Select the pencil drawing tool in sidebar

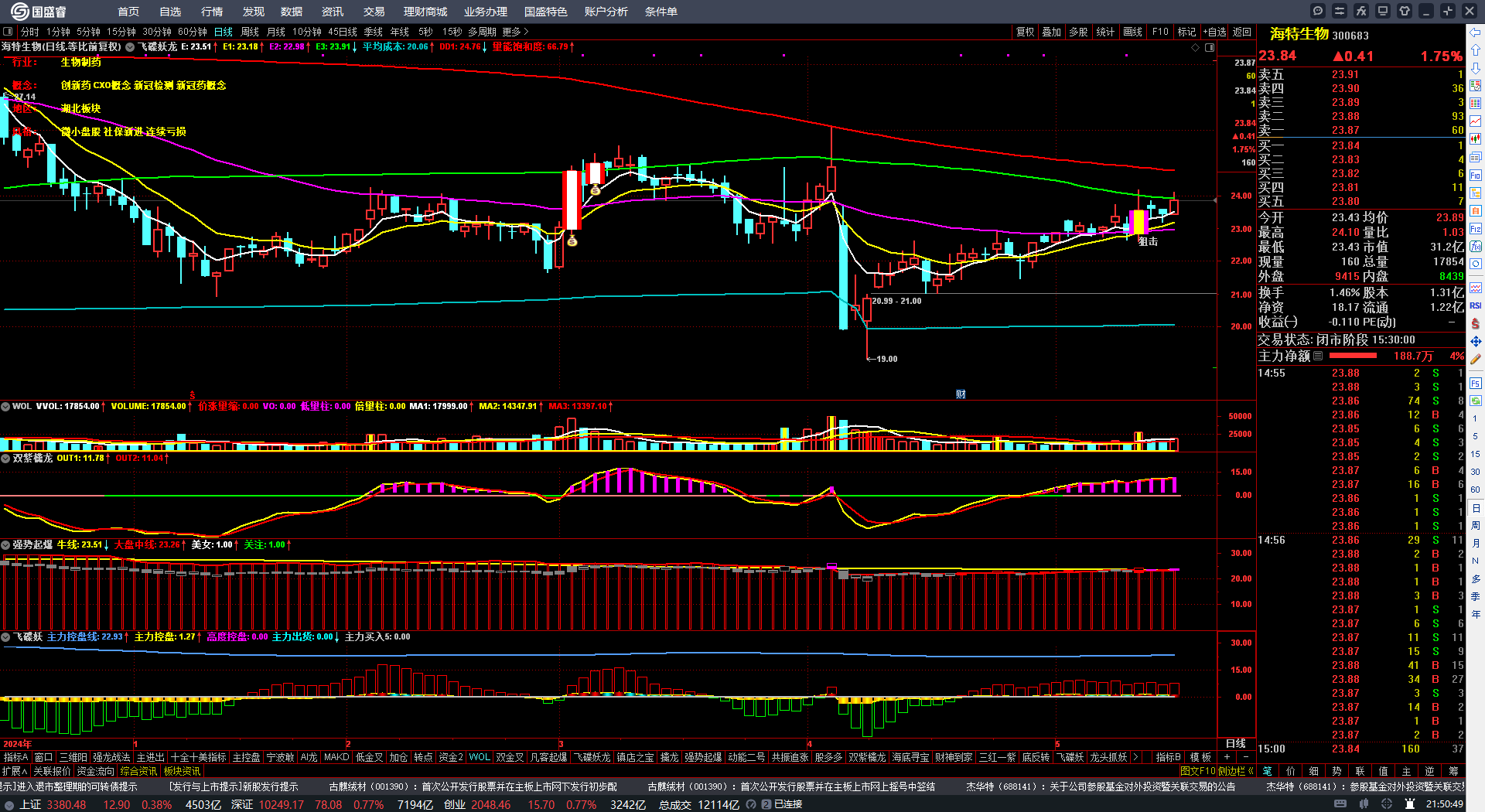click(1476, 360)
